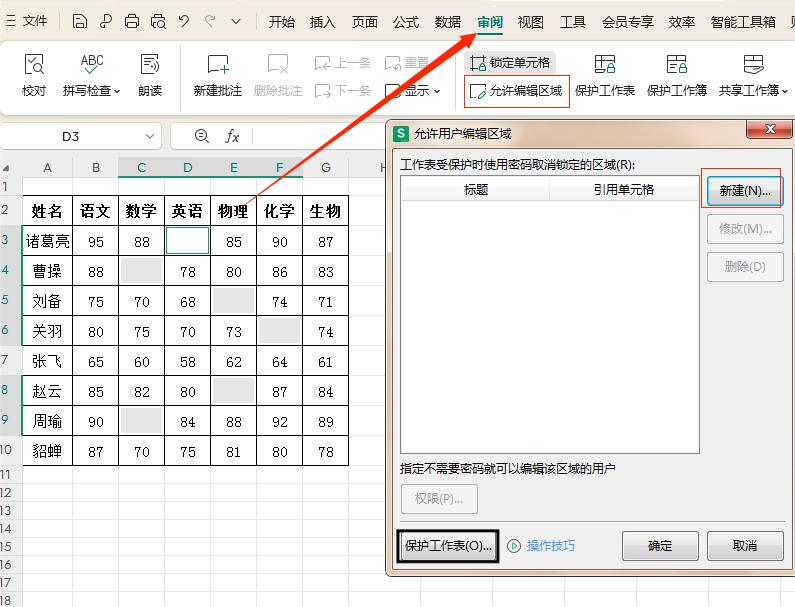Click the 权限(P)... button
Viewport: 795px width, 607px height.
click(x=439, y=499)
